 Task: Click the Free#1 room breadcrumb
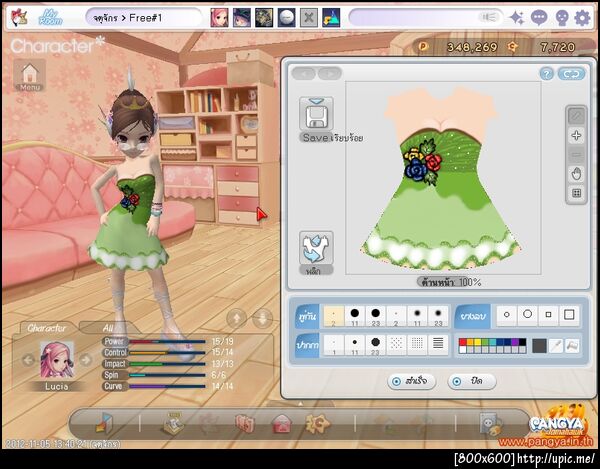coord(146,18)
